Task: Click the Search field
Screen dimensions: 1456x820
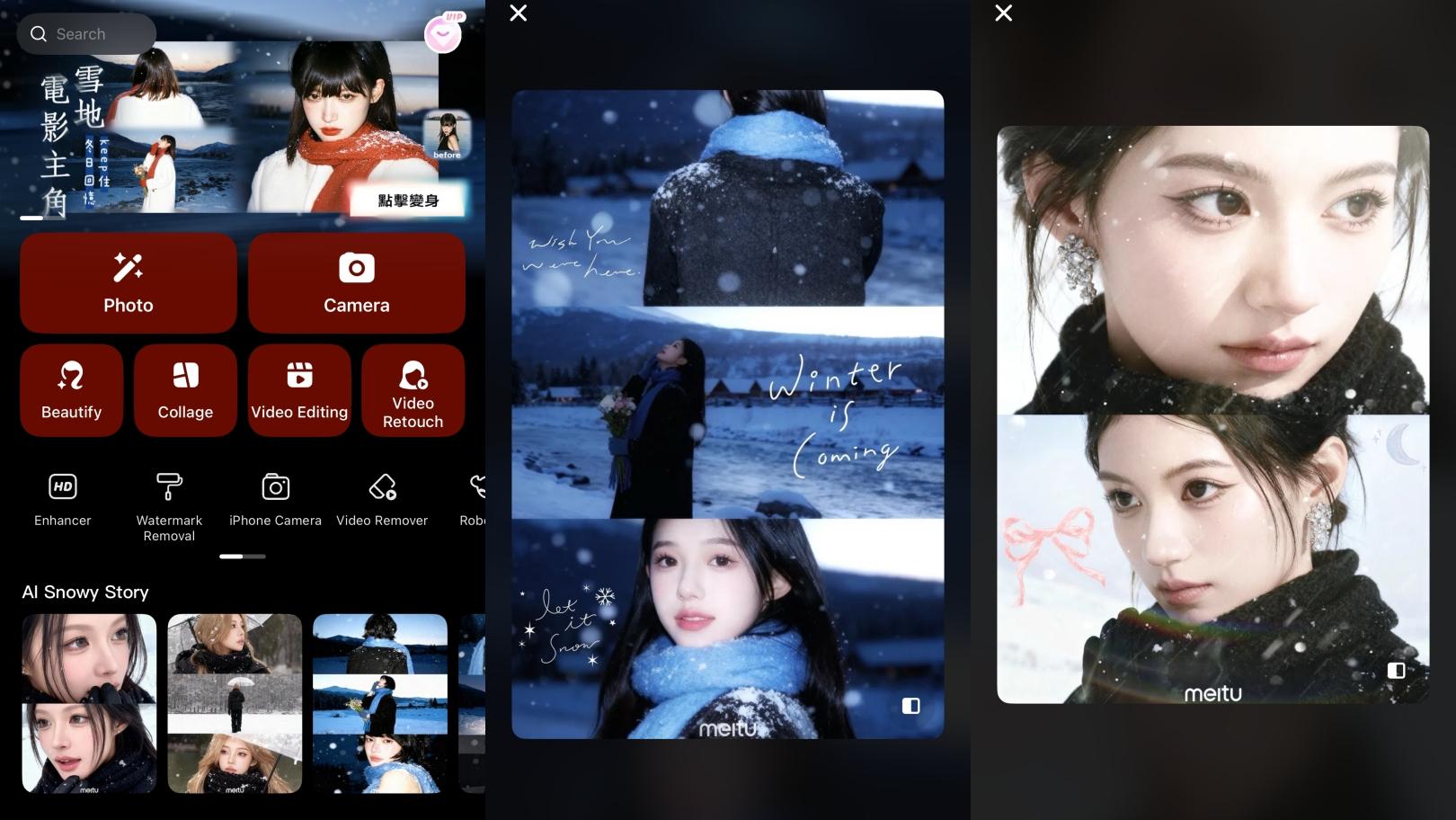Action: click(x=86, y=34)
